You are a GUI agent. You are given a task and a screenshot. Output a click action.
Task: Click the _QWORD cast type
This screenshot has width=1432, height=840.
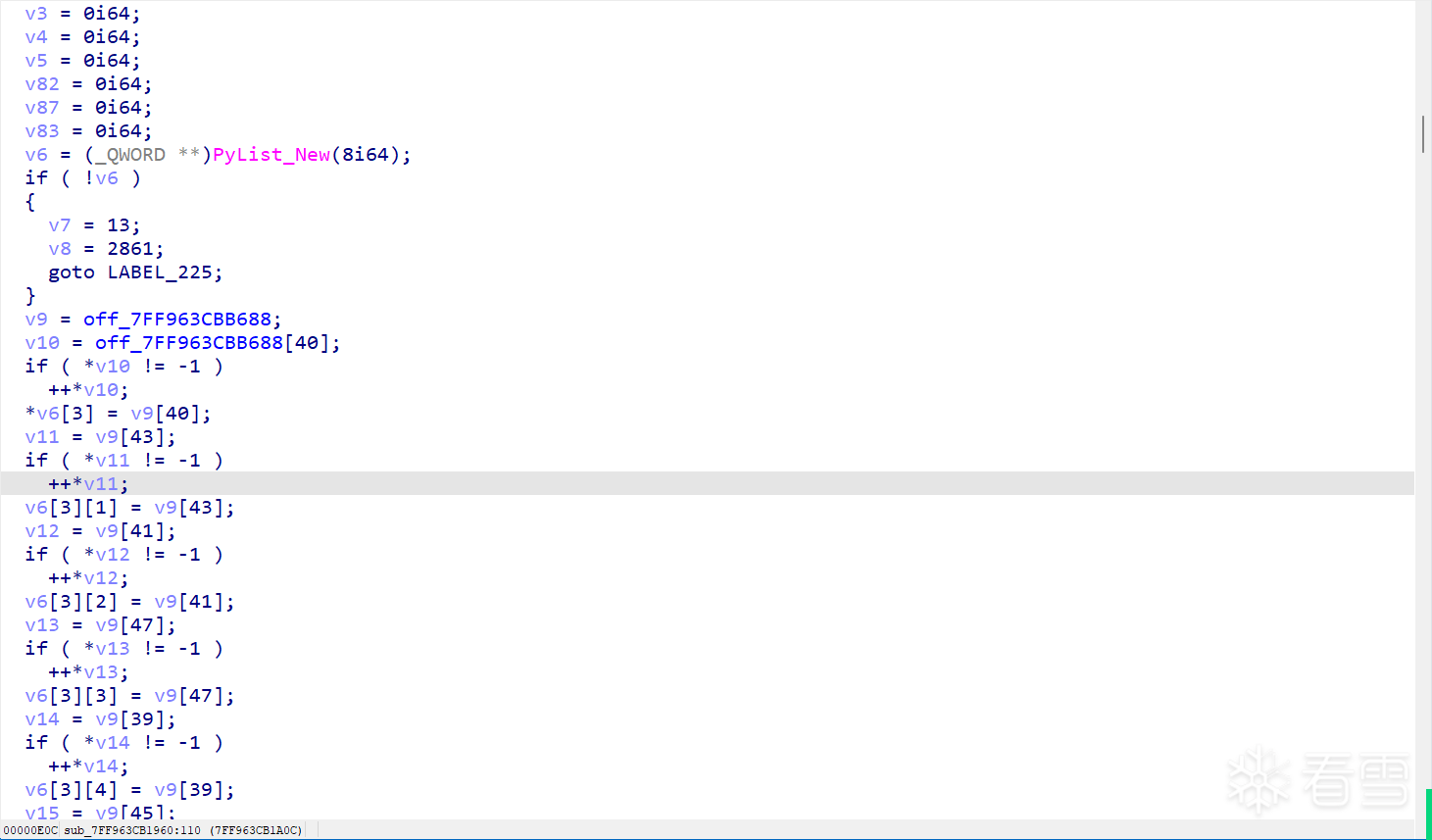click(x=130, y=155)
